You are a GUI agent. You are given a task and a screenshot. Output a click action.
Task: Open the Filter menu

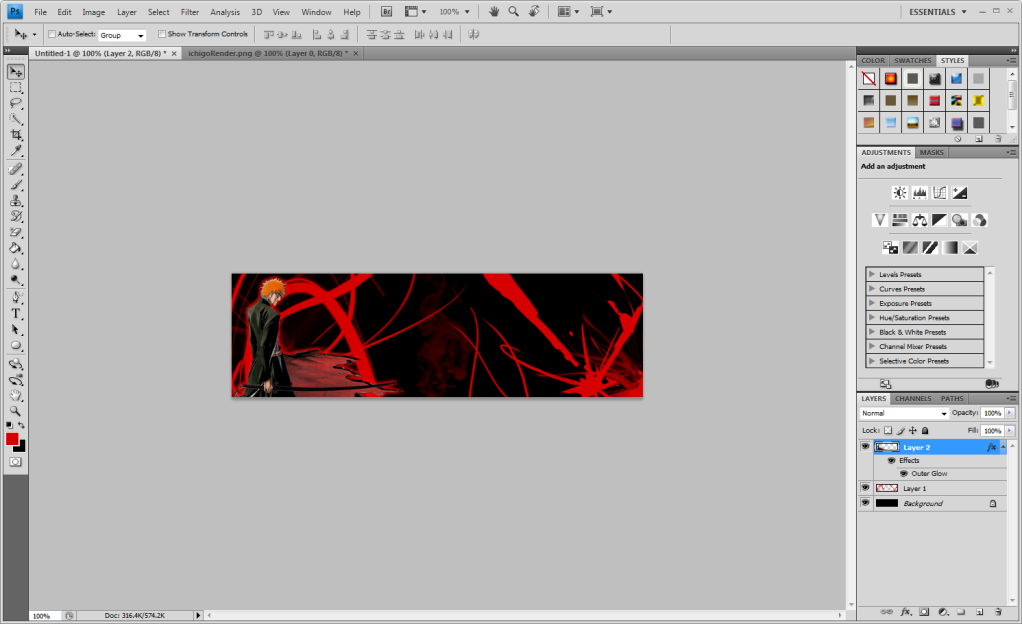pos(190,12)
